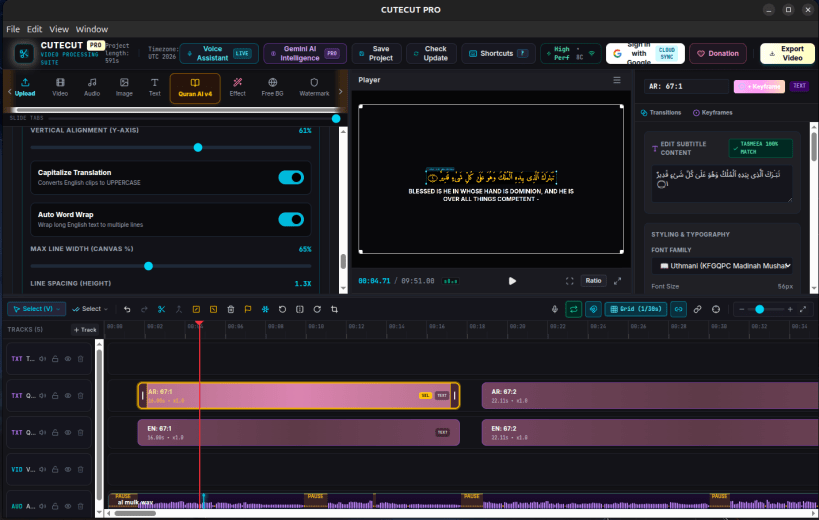
Task: Click the Max Line Width slider handle
Action: [x=148, y=266]
